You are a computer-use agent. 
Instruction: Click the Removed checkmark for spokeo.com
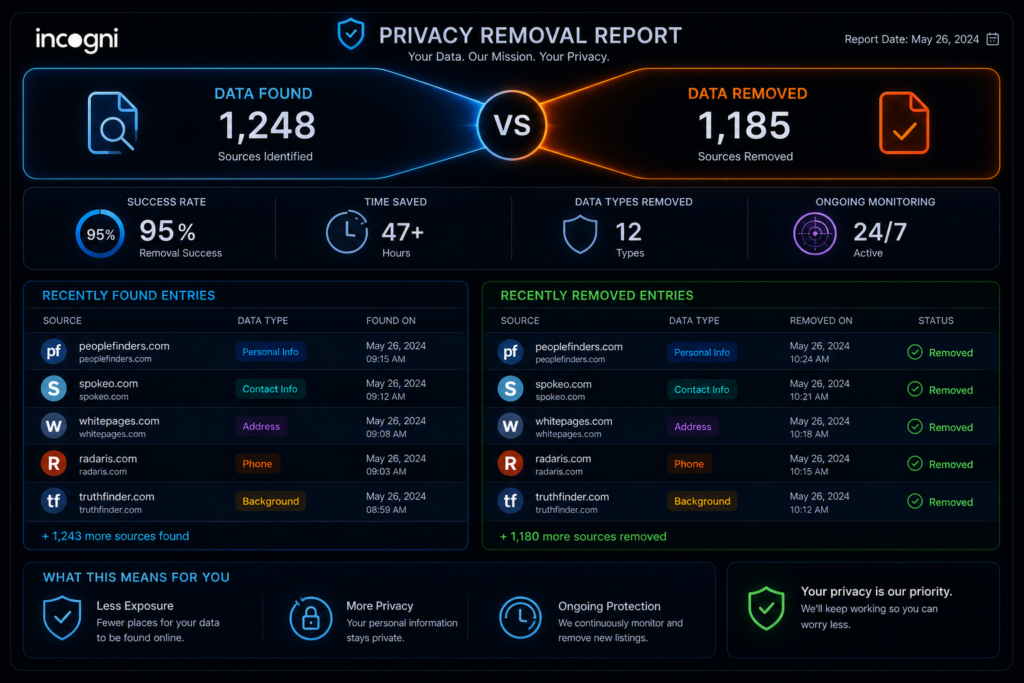[x=914, y=389]
